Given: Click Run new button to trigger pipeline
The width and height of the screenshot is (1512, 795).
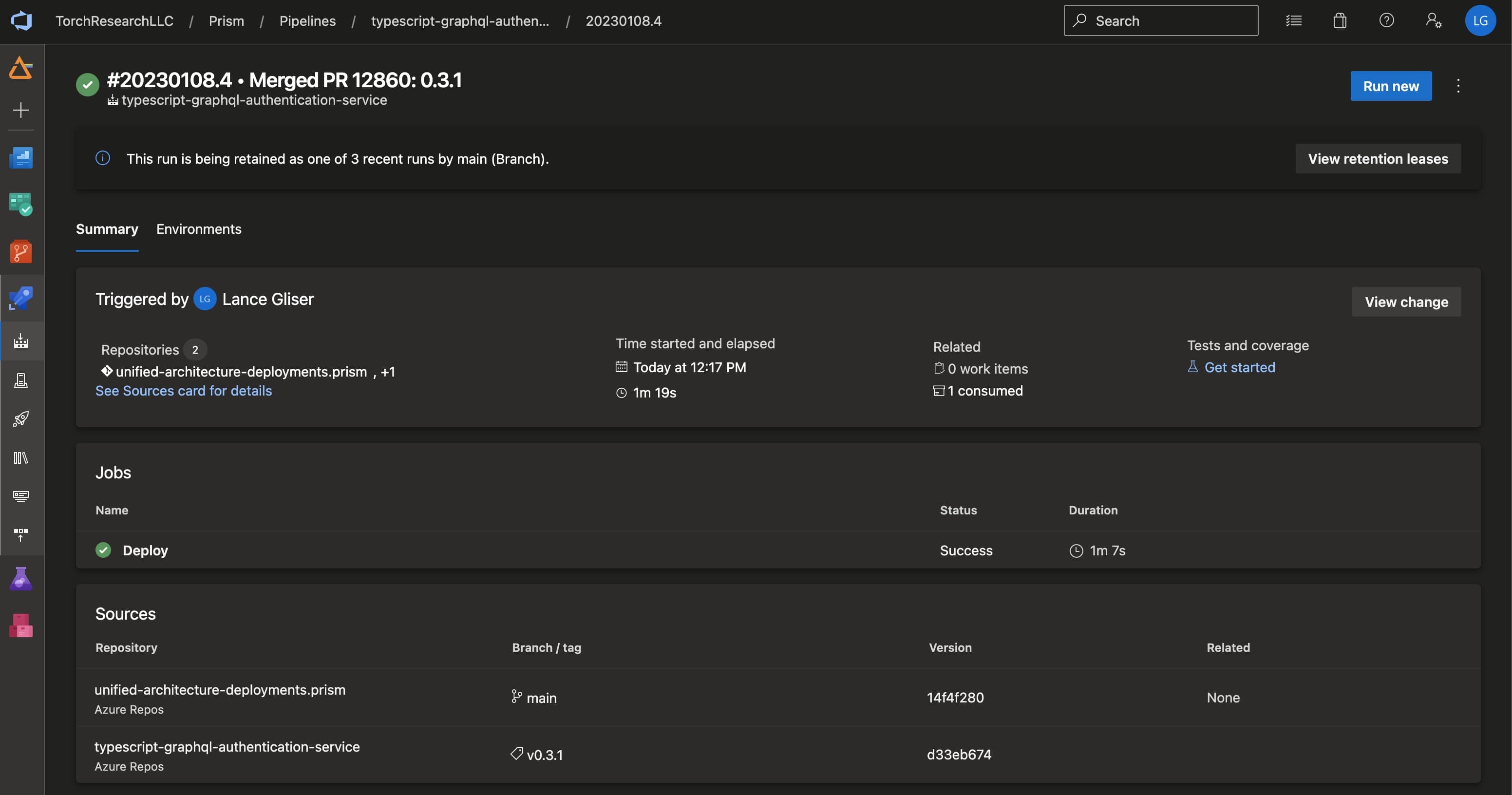Looking at the screenshot, I should tap(1391, 85).
